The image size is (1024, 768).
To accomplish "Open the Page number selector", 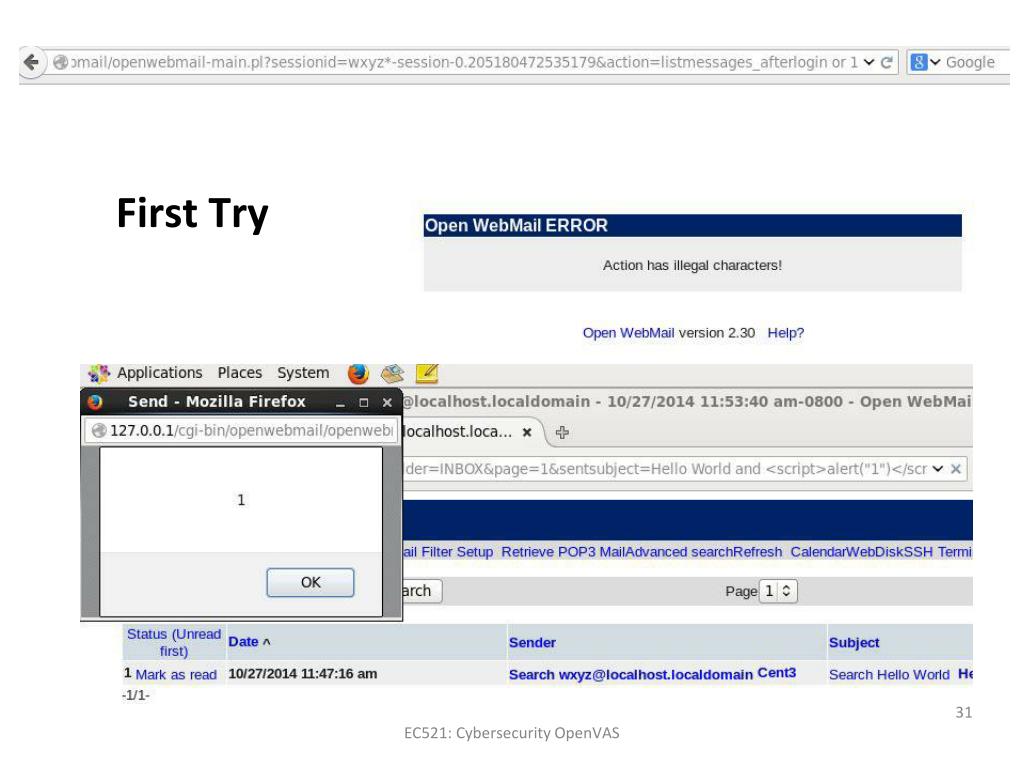I will (778, 591).
